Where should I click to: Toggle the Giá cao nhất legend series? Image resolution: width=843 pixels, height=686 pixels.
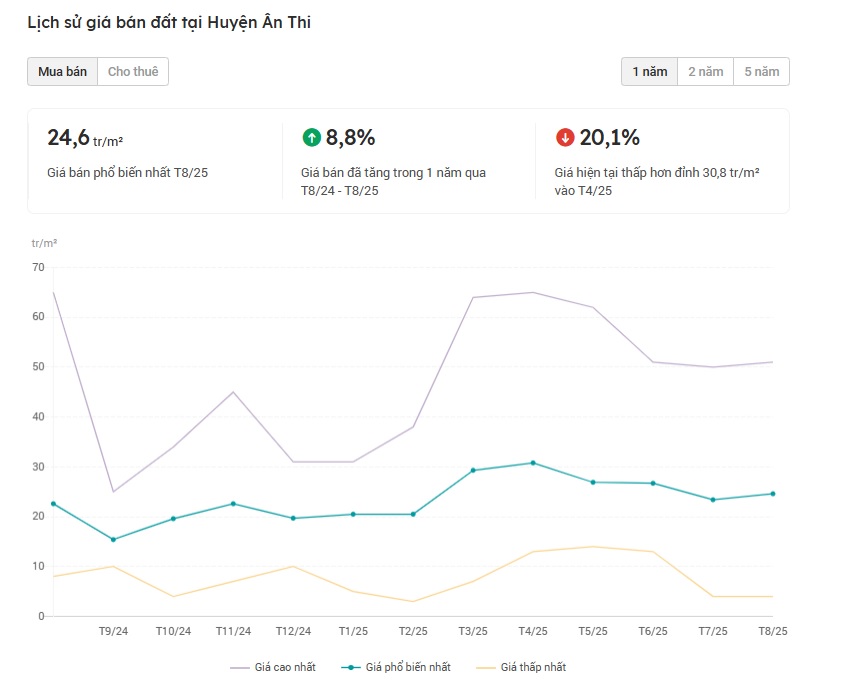coord(276,667)
